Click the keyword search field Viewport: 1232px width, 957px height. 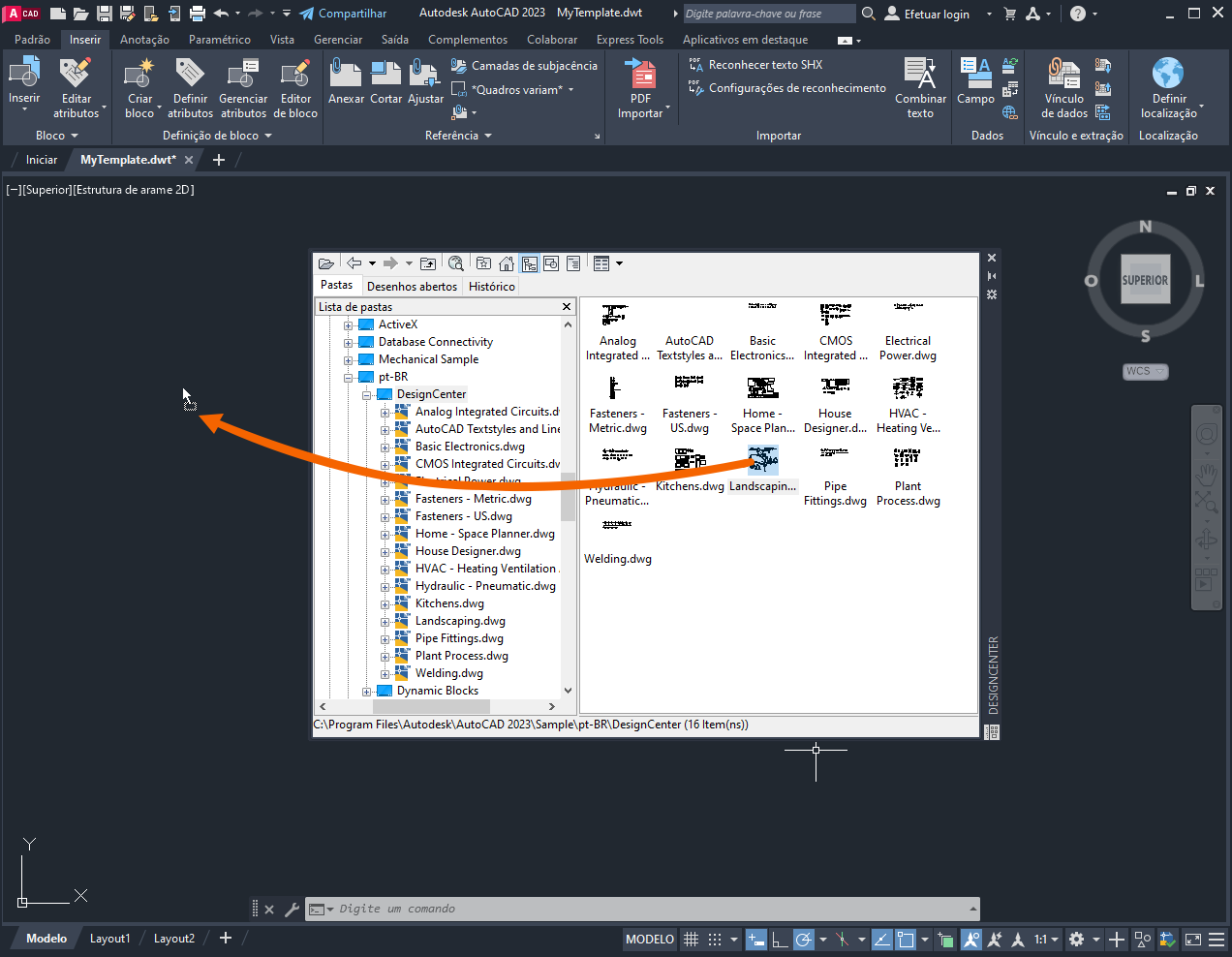point(769,14)
